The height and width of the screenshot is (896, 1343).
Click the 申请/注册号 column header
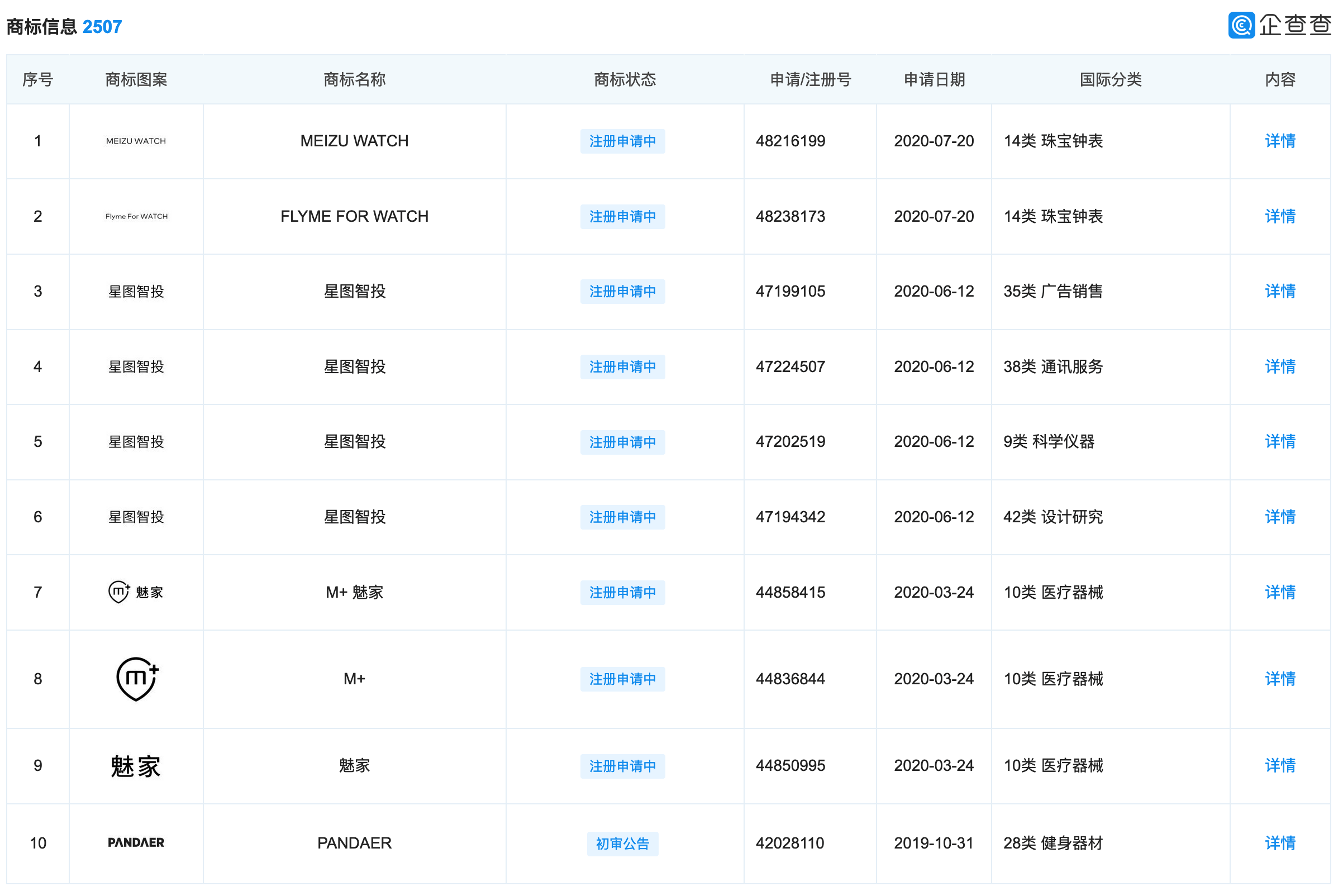811,79
